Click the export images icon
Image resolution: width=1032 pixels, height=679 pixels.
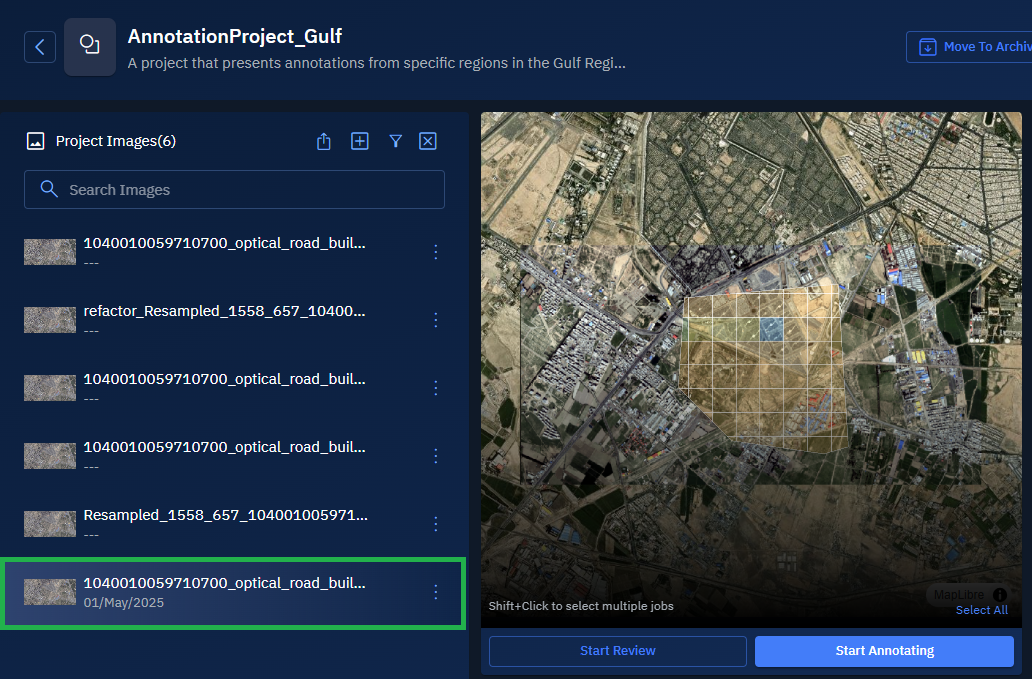pos(323,141)
